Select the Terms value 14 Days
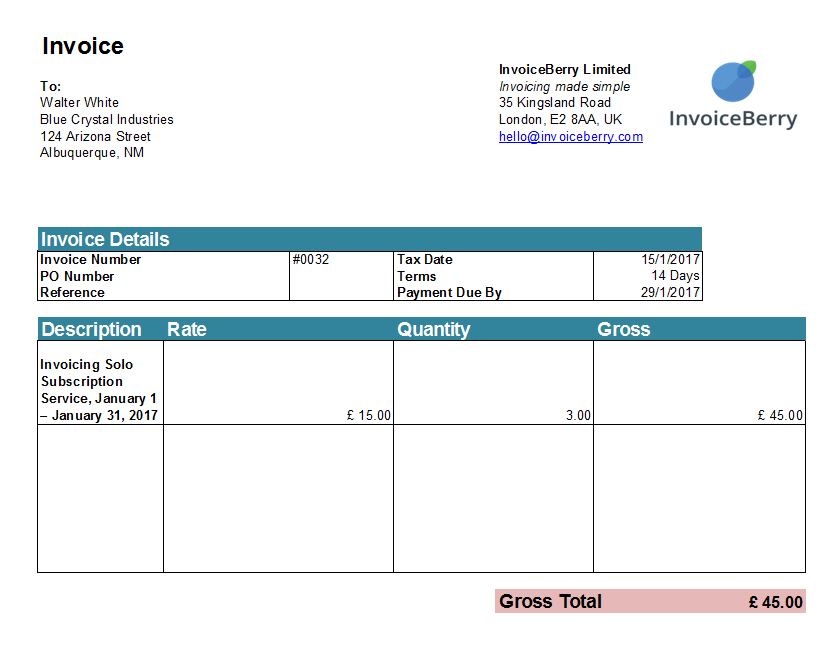The image size is (838, 646). tap(675, 276)
